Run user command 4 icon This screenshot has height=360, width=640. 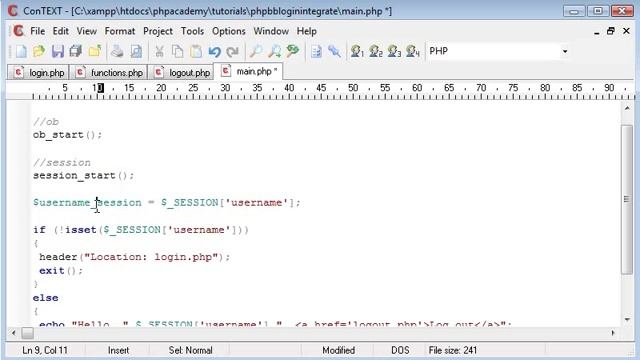413,51
